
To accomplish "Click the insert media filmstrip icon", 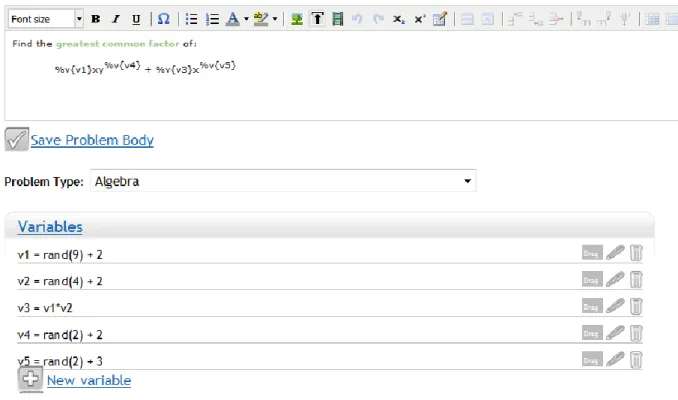I will click(x=338, y=19).
